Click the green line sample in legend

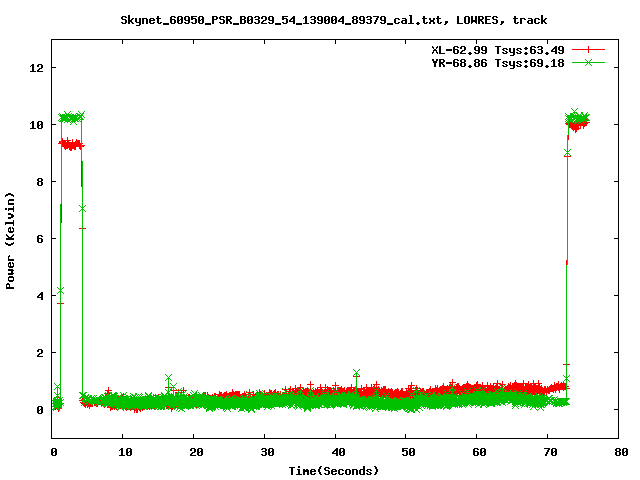point(590,62)
